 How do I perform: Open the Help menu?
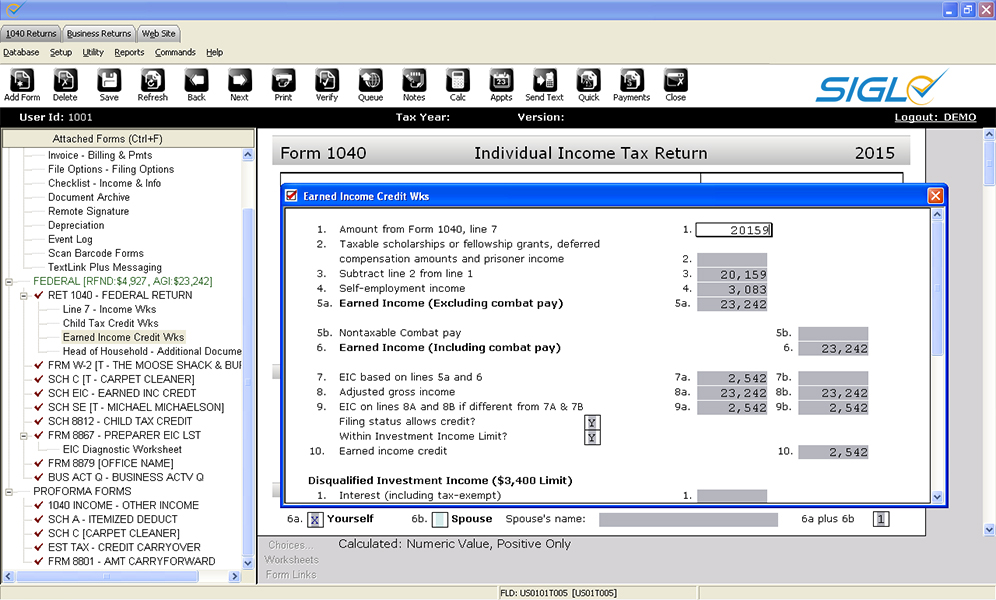[214, 52]
